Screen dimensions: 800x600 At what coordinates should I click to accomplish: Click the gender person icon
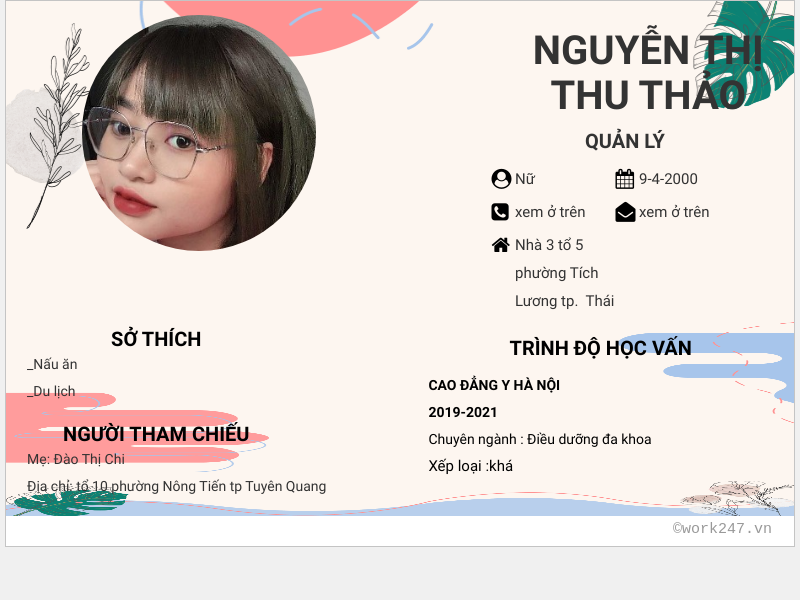[x=501, y=179]
